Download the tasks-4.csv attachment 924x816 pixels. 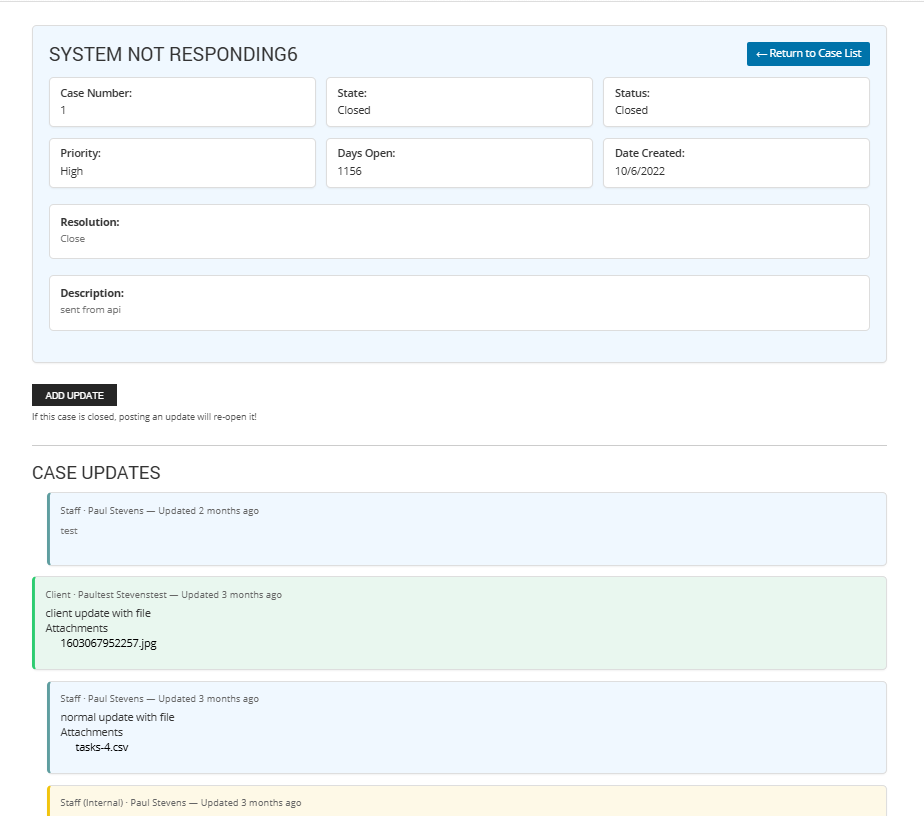(x=101, y=747)
